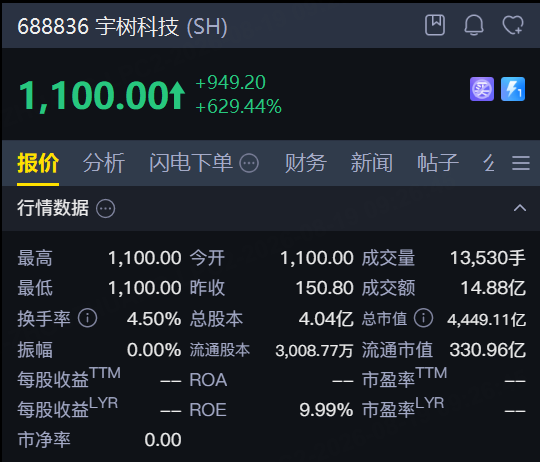Open the 财务 tab
540x462 pixels.
[x=305, y=163]
